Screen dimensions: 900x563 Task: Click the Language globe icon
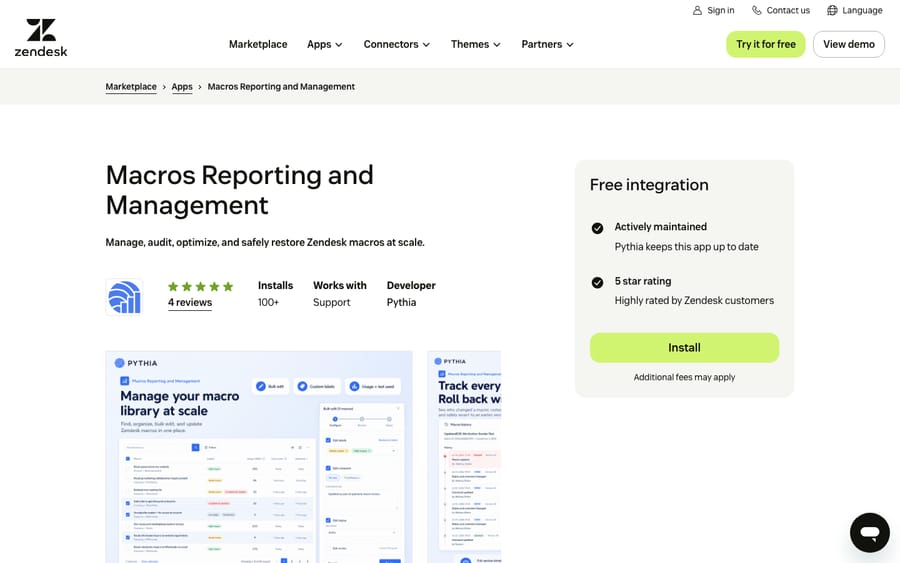(832, 10)
